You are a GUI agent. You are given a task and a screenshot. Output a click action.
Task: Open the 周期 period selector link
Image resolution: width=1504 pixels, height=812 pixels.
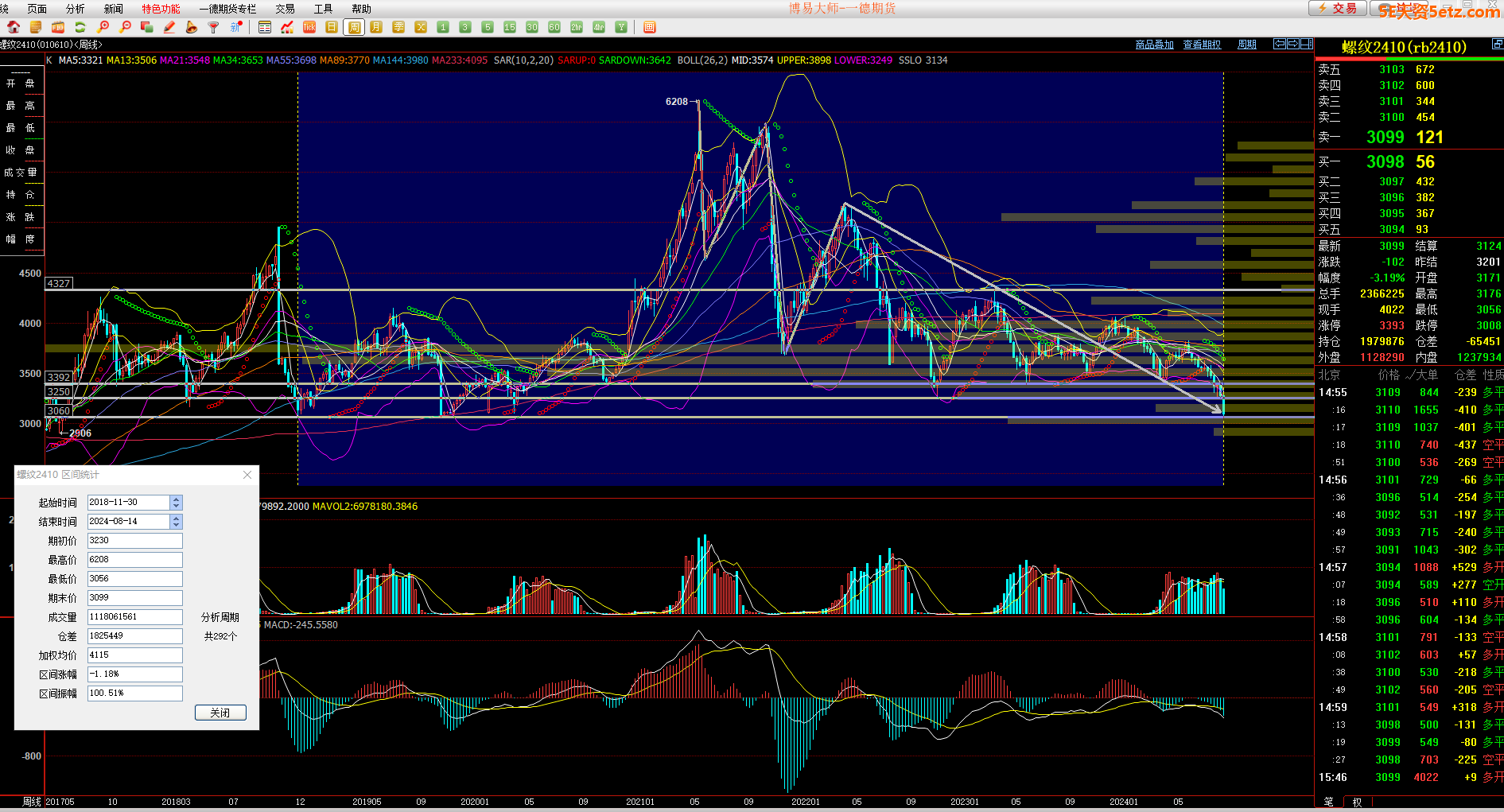tap(1247, 45)
